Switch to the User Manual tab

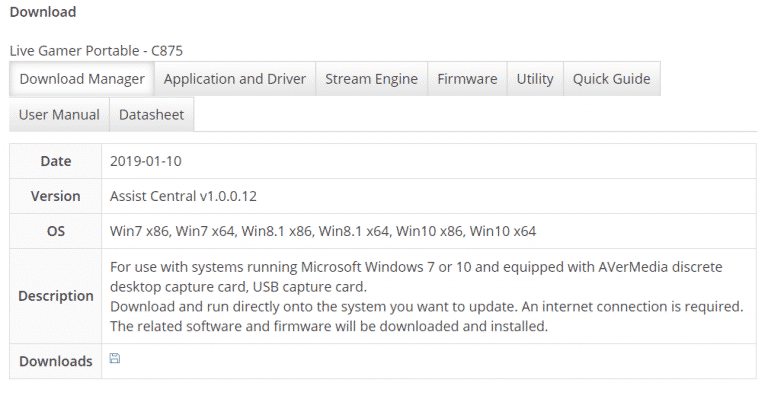coord(59,114)
